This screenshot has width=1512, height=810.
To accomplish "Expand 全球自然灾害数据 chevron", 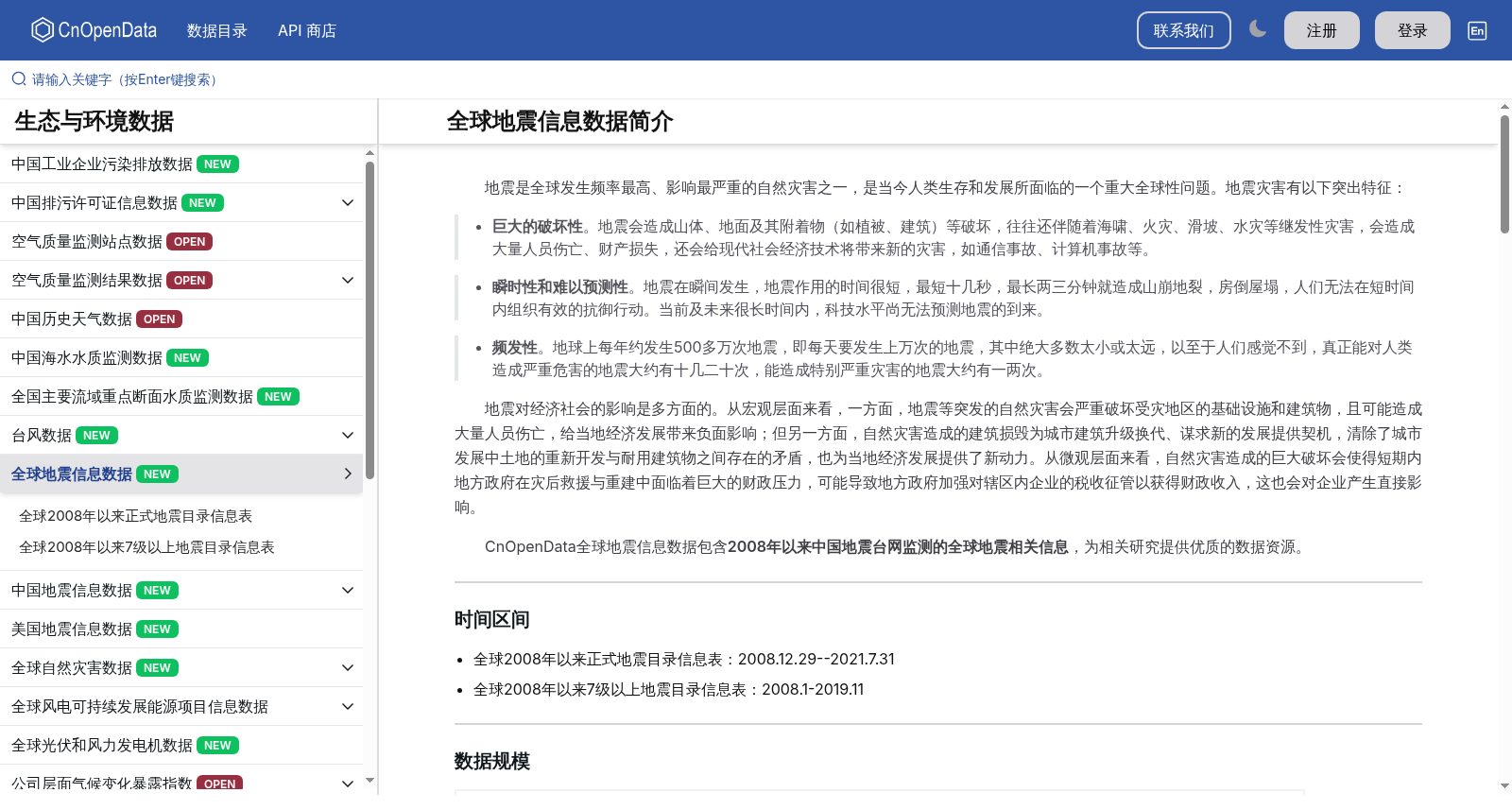I will [x=348, y=668].
